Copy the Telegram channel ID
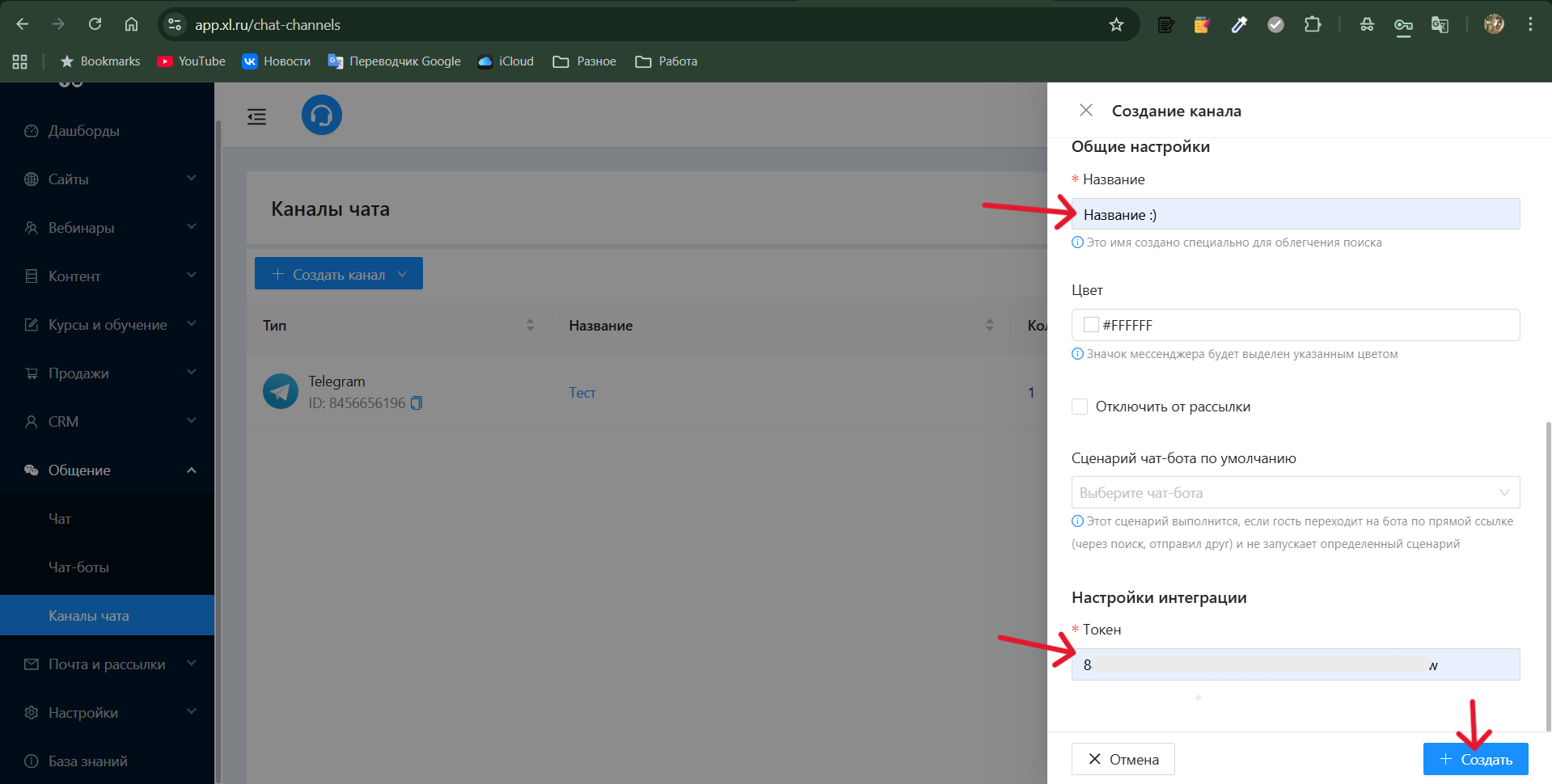 pyautogui.click(x=417, y=403)
